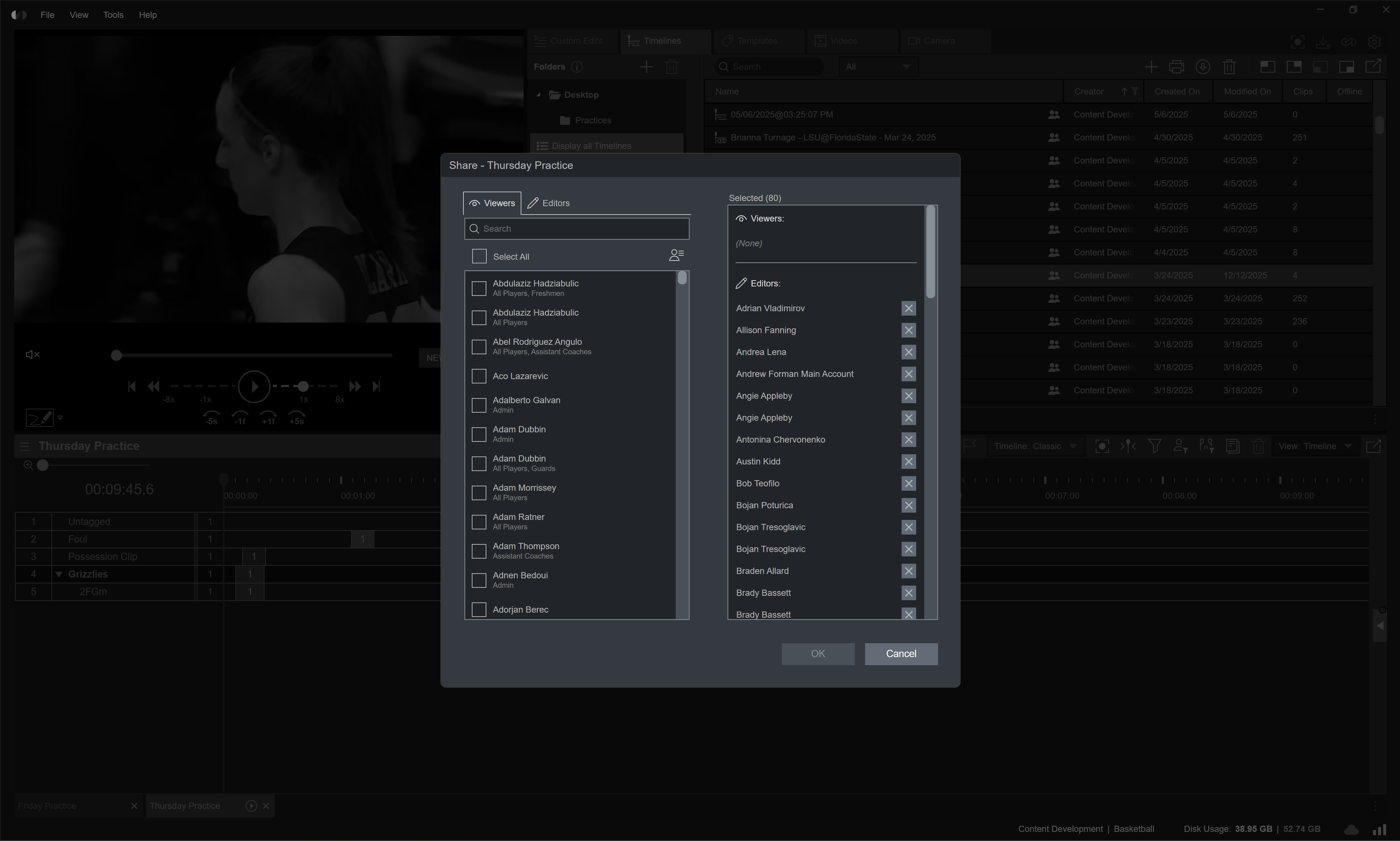Remove Andrea Lena using her X icon

pyautogui.click(x=908, y=352)
